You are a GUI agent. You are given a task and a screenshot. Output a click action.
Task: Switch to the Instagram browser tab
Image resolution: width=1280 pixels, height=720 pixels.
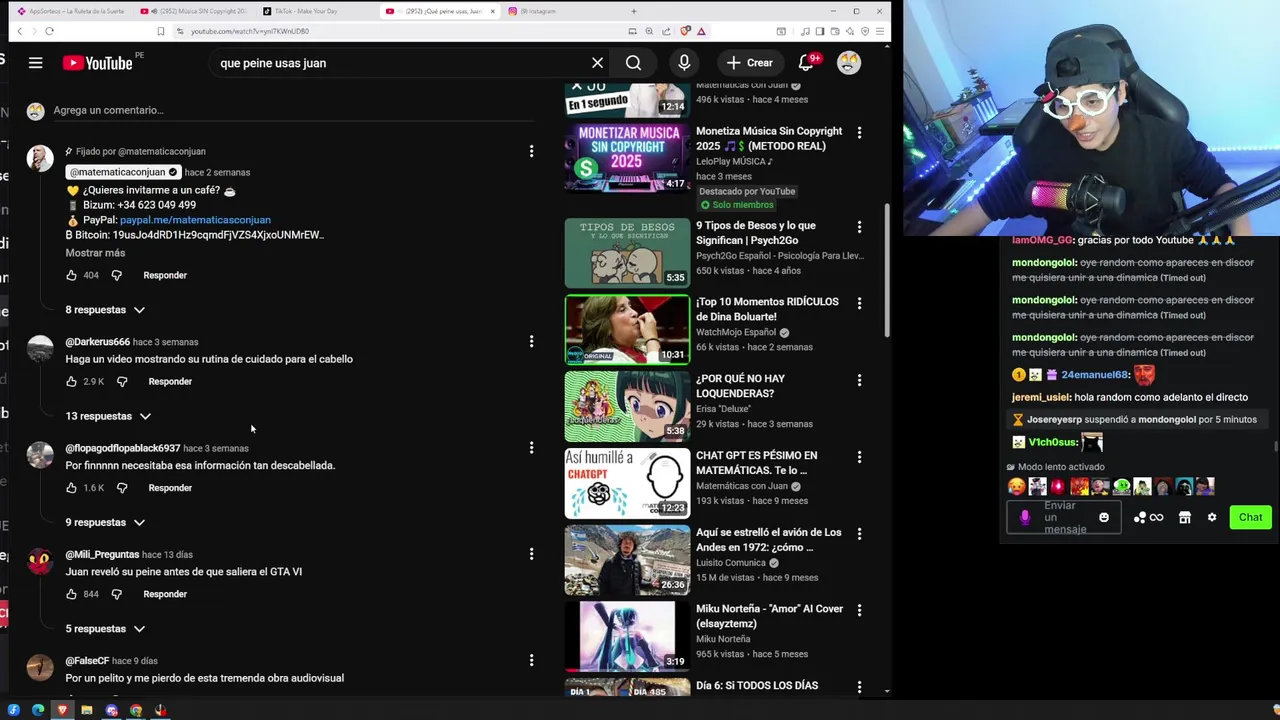click(x=560, y=11)
